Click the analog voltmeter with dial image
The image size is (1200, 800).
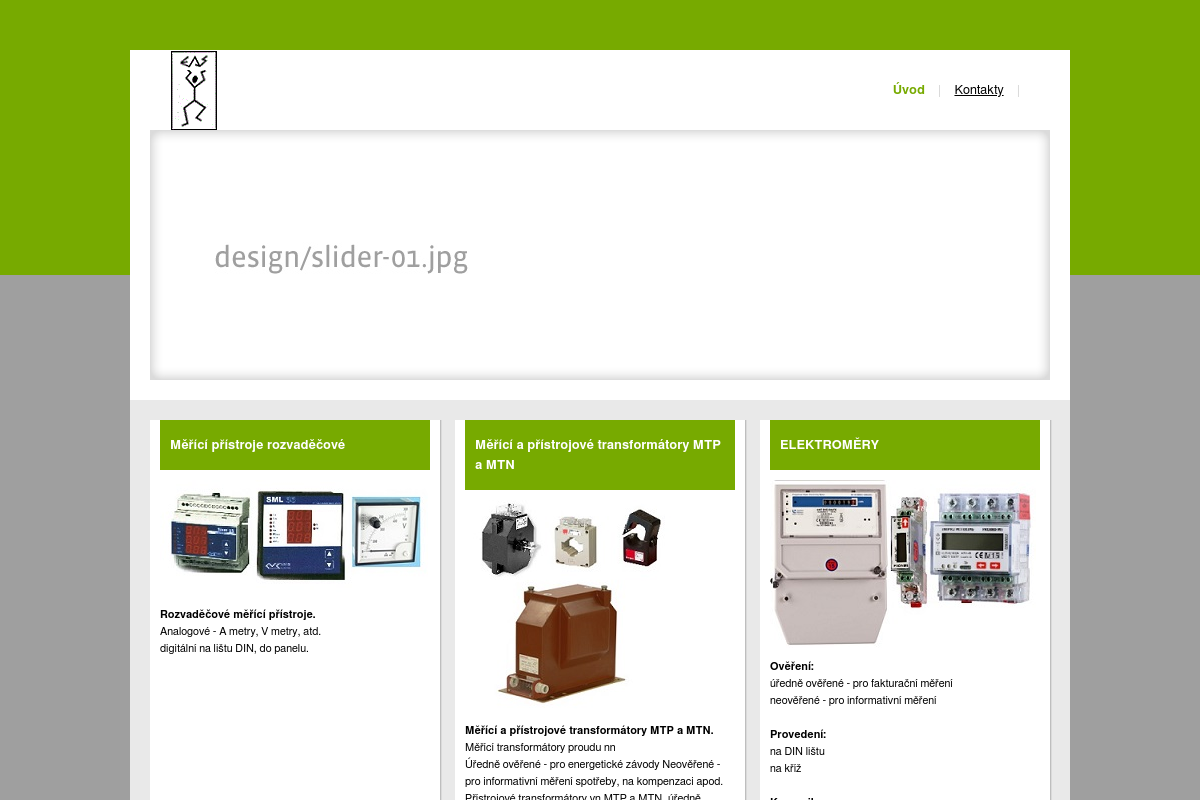tap(386, 532)
